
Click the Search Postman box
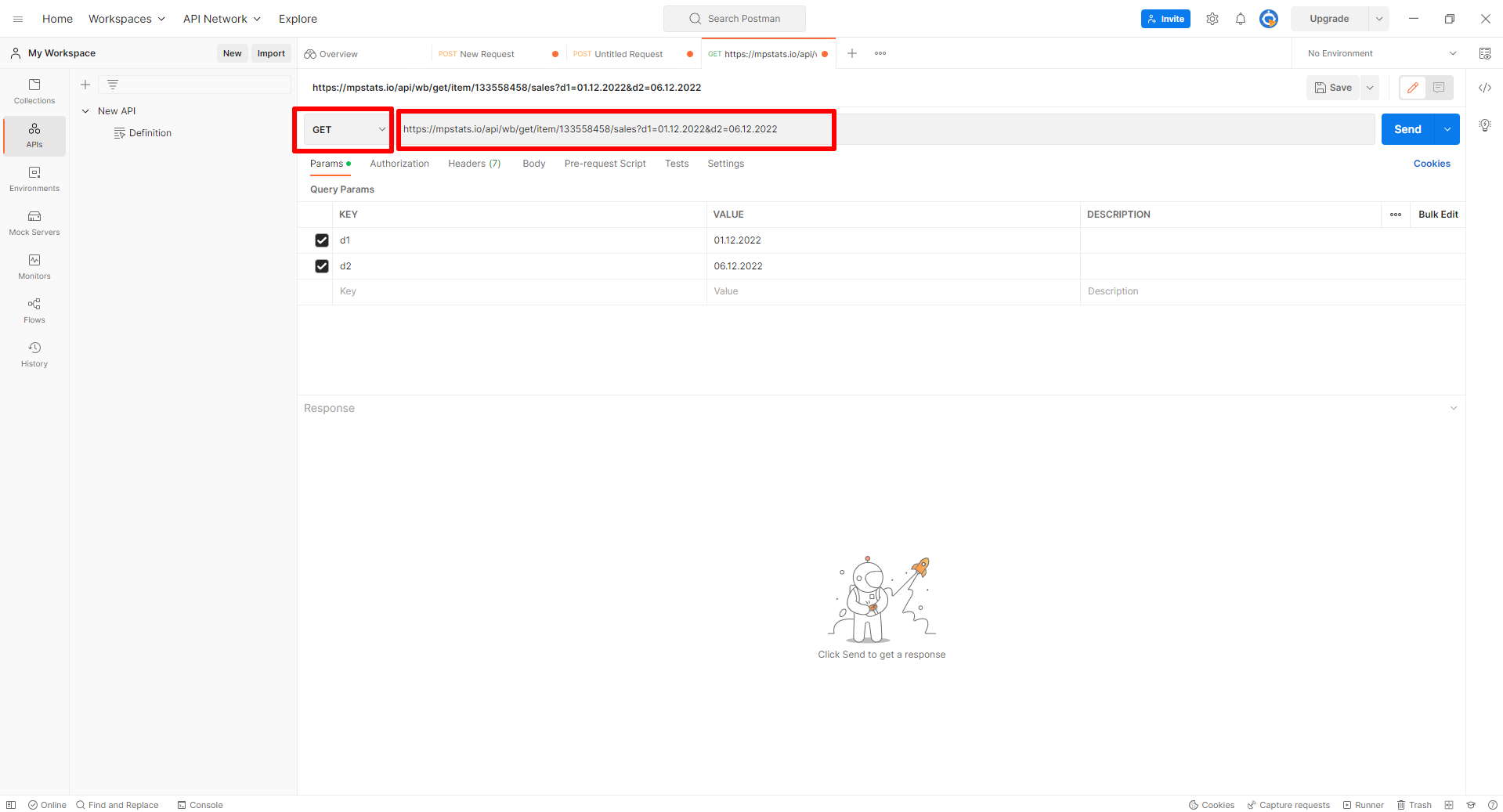click(x=735, y=19)
